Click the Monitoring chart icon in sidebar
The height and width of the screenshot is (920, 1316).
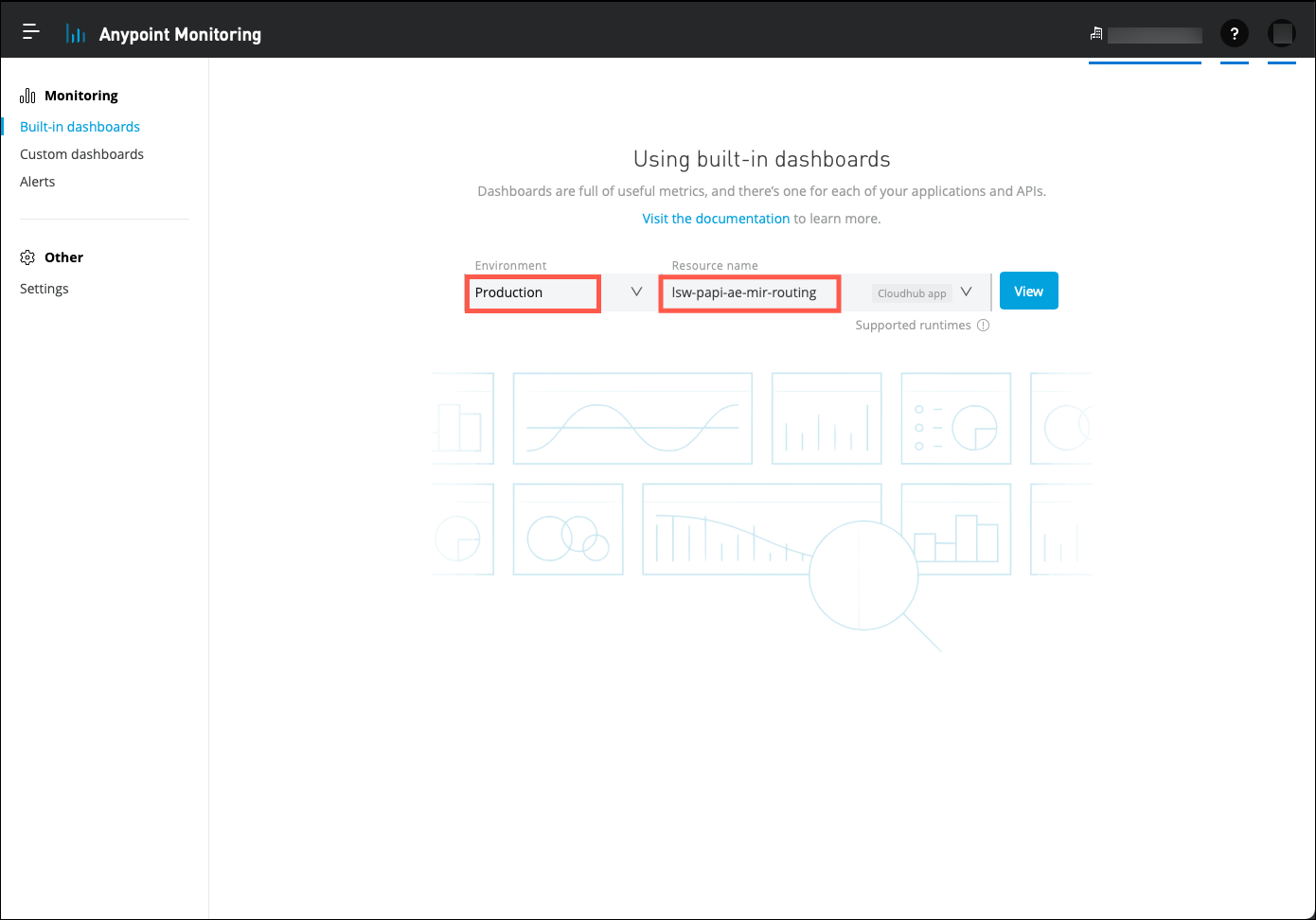pos(27,96)
